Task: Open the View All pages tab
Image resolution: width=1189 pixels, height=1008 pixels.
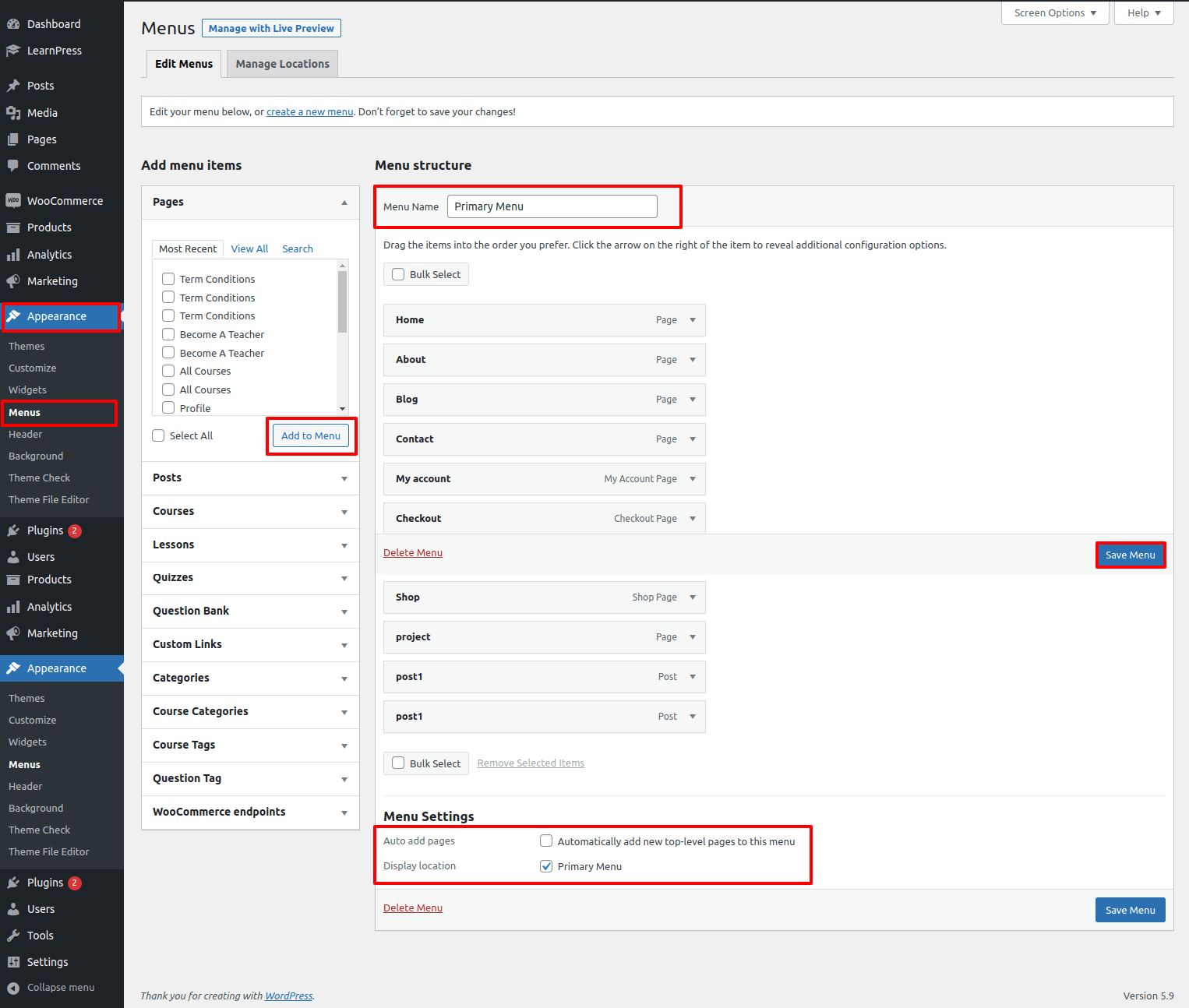Action: tap(249, 248)
